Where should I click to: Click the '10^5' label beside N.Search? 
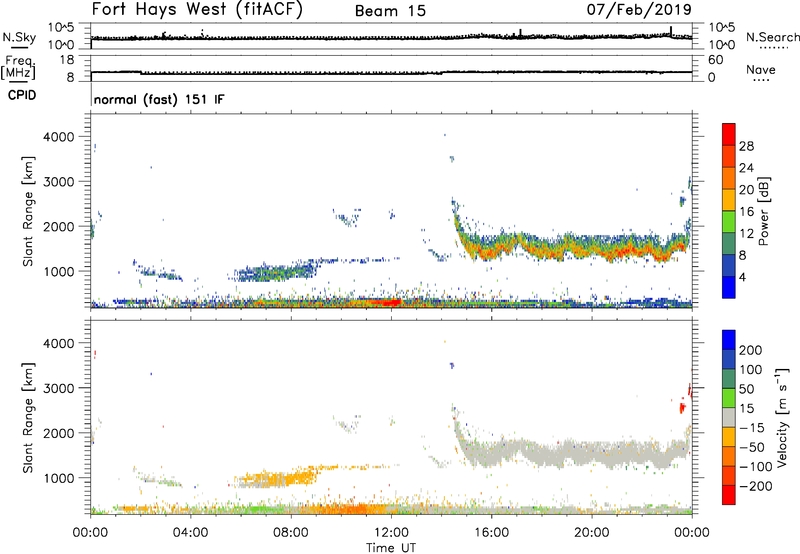pyautogui.click(x=722, y=28)
